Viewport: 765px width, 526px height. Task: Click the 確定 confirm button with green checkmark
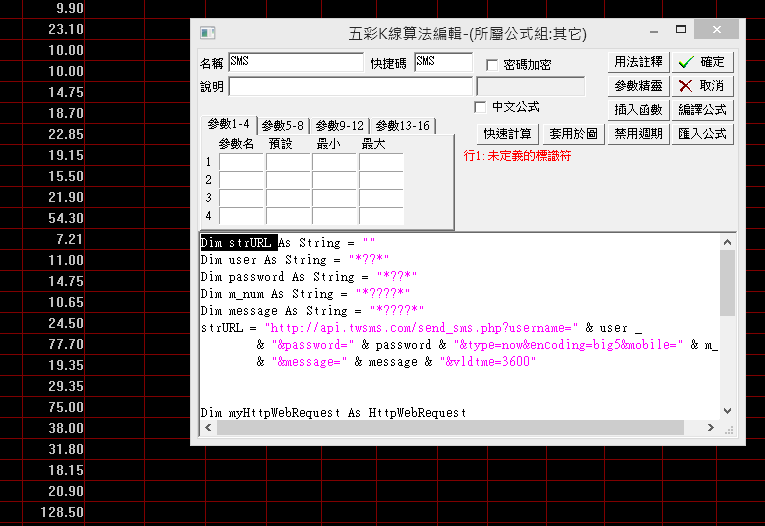pyautogui.click(x=703, y=62)
